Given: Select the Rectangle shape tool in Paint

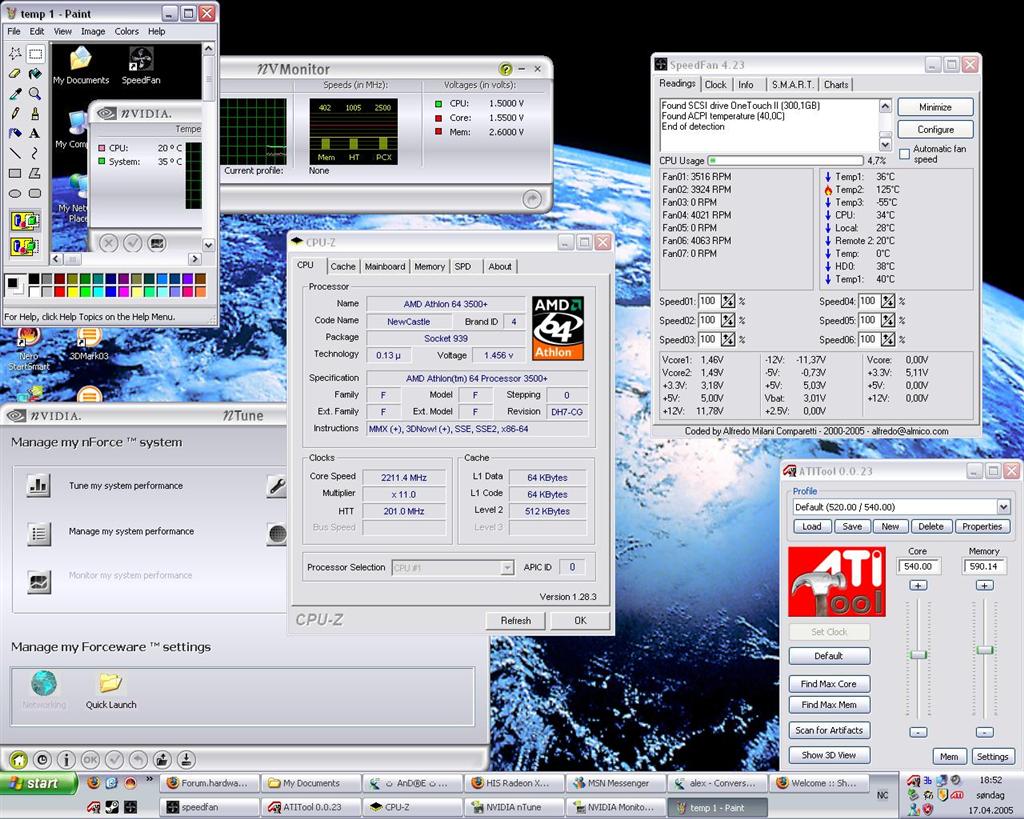Looking at the screenshot, I should coord(15,173).
